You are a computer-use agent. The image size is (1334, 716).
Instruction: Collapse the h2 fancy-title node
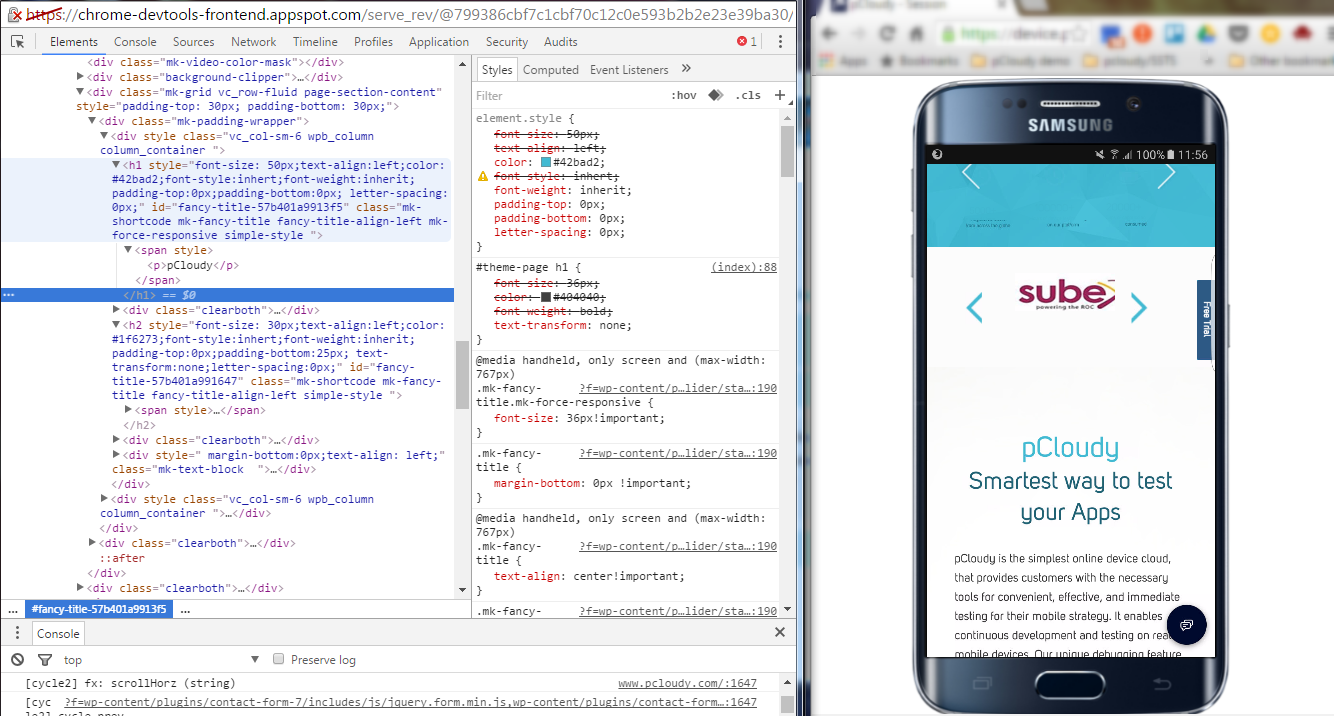[116, 325]
